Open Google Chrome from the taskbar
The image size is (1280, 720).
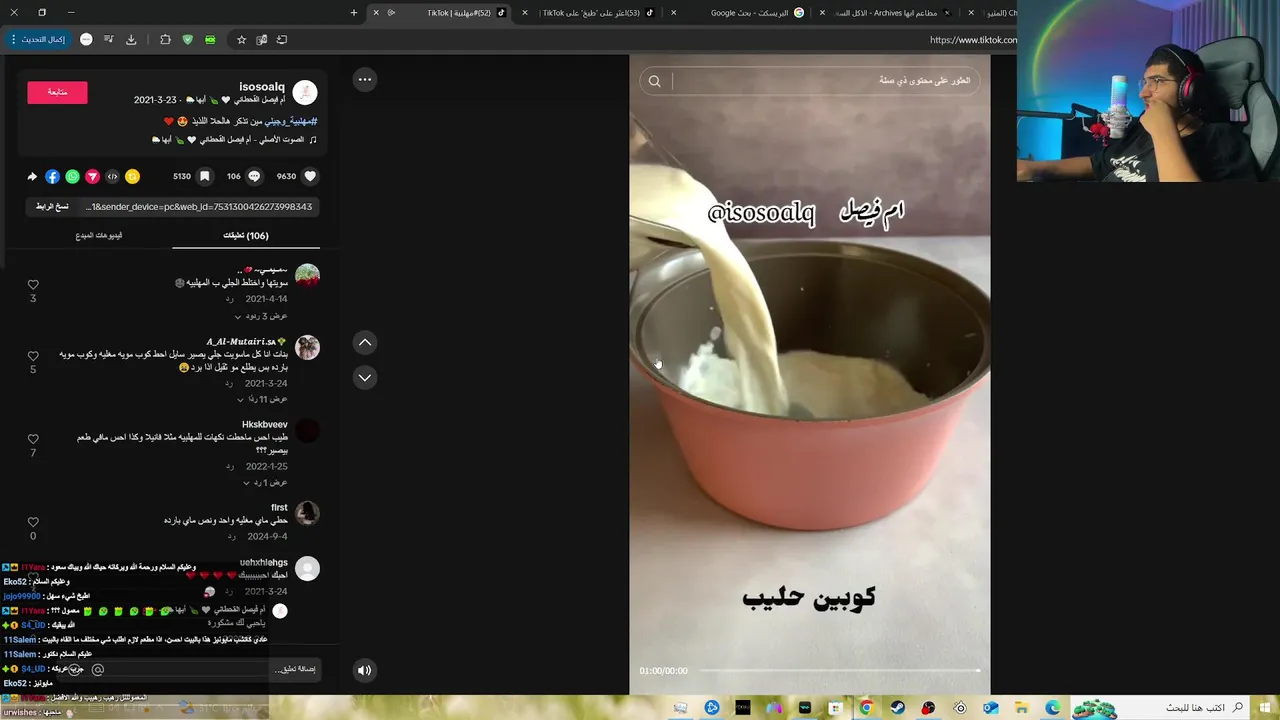point(866,707)
